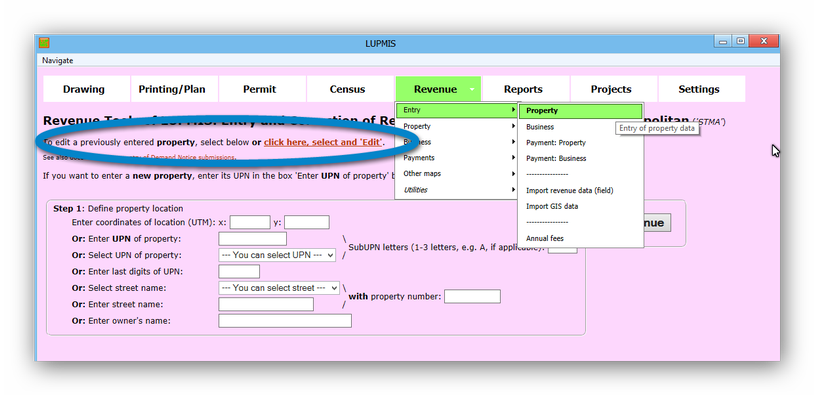Viewport: 814px width, 395px height.
Task: Click the x coordinate input field
Action: pyautogui.click(x=250, y=222)
